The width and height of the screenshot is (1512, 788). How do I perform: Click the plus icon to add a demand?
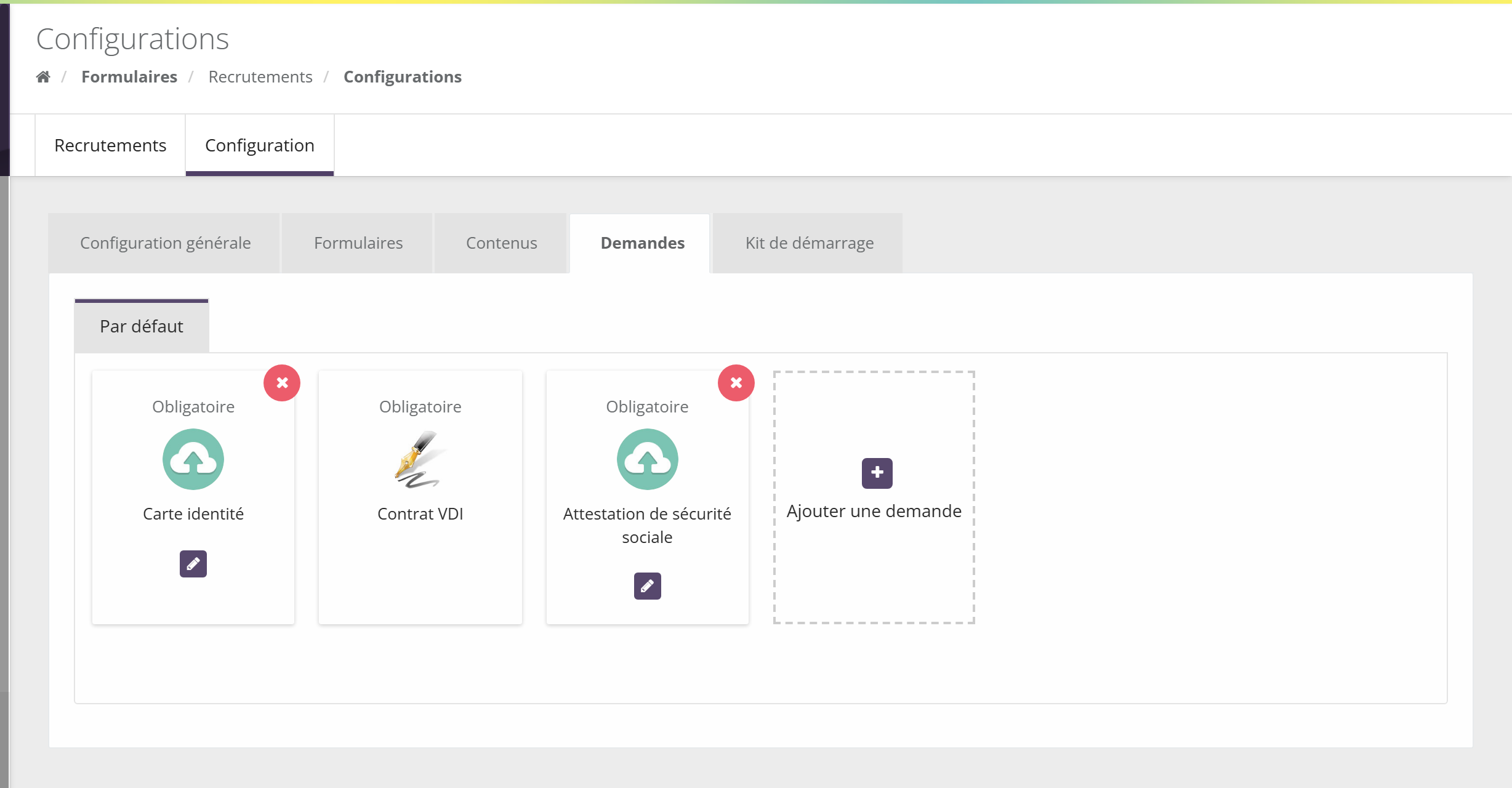[877, 473]
